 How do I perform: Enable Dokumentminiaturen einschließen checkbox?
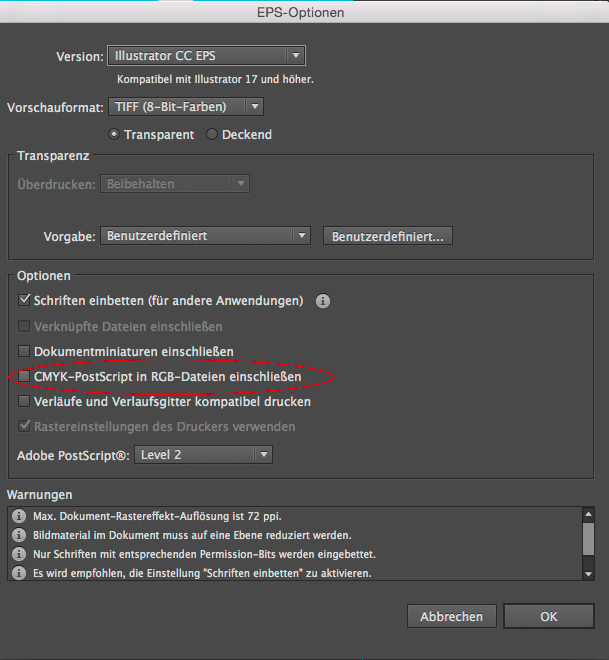tap(25, 351)
